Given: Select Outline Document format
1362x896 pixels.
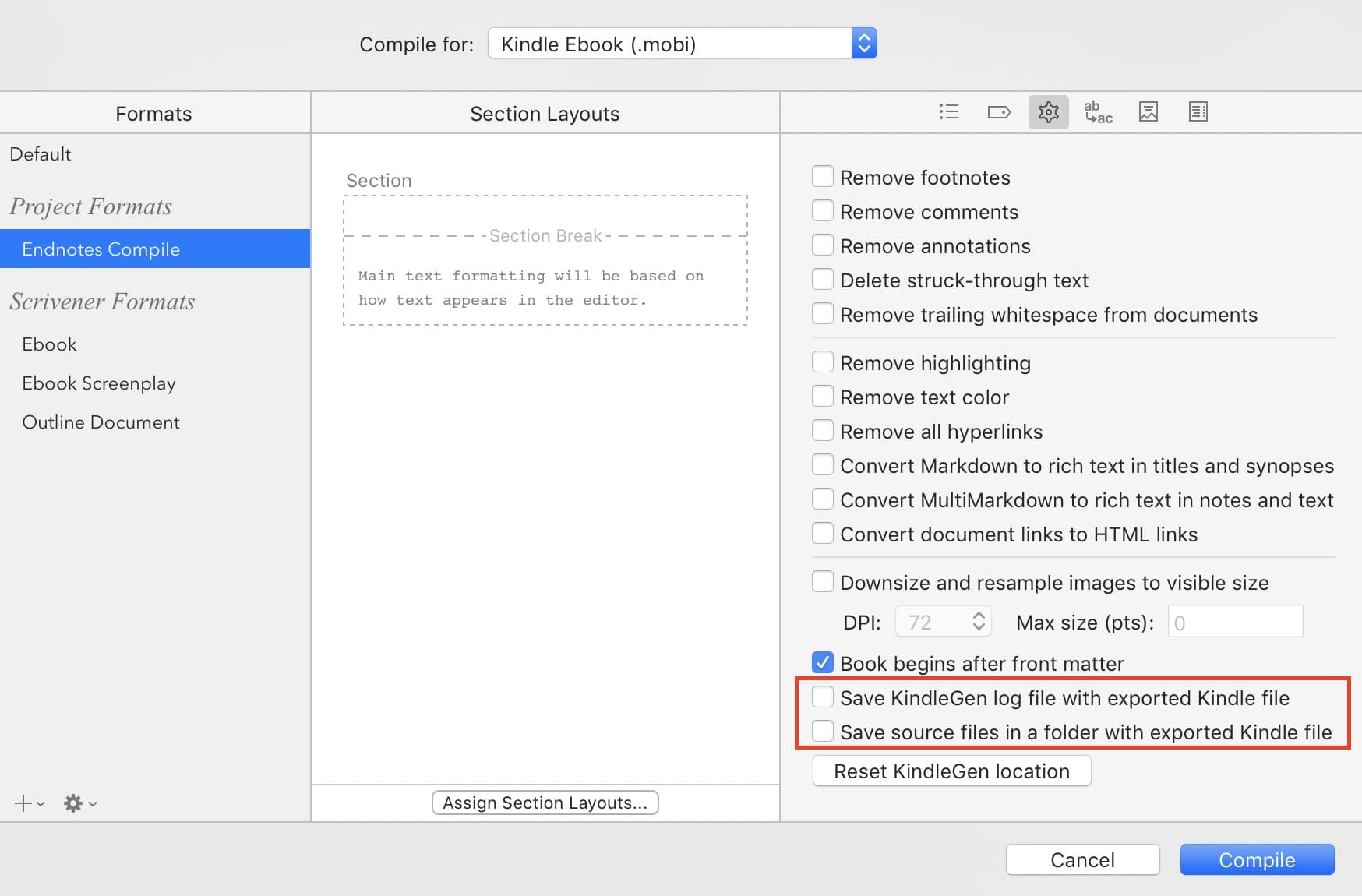Looking at the screenshot, I should (x=101, y=422).
